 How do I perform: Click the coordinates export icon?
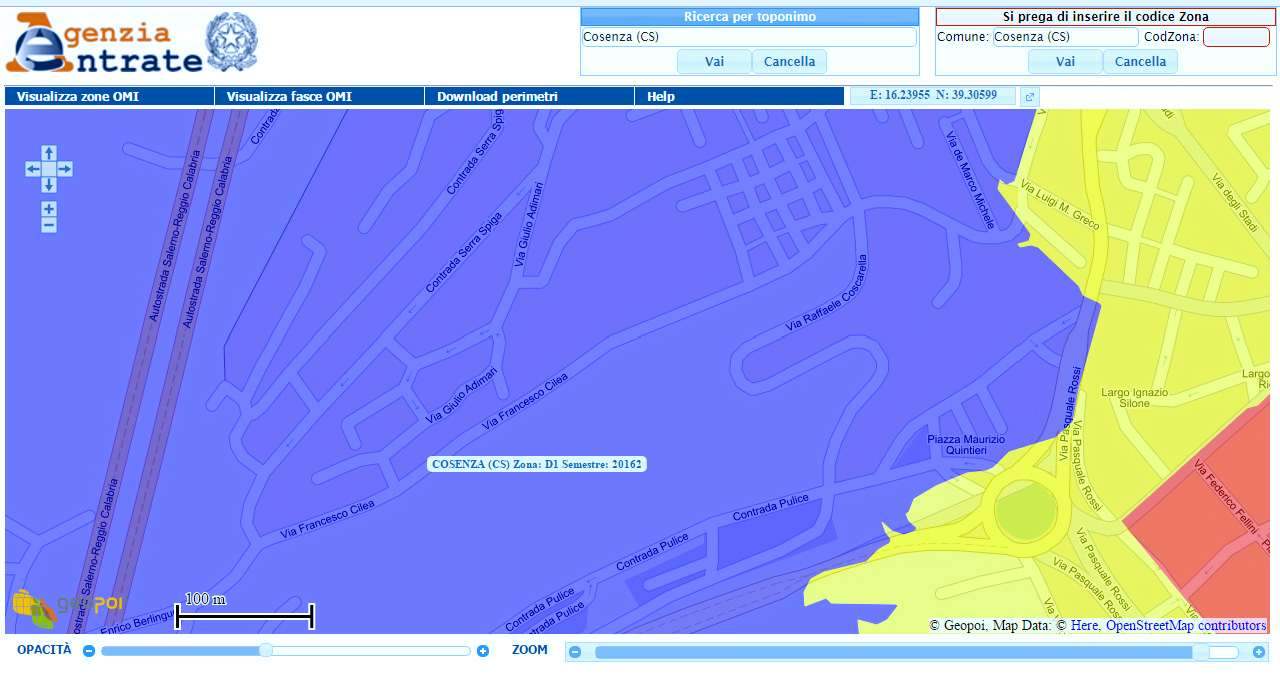click(1029, 97)
